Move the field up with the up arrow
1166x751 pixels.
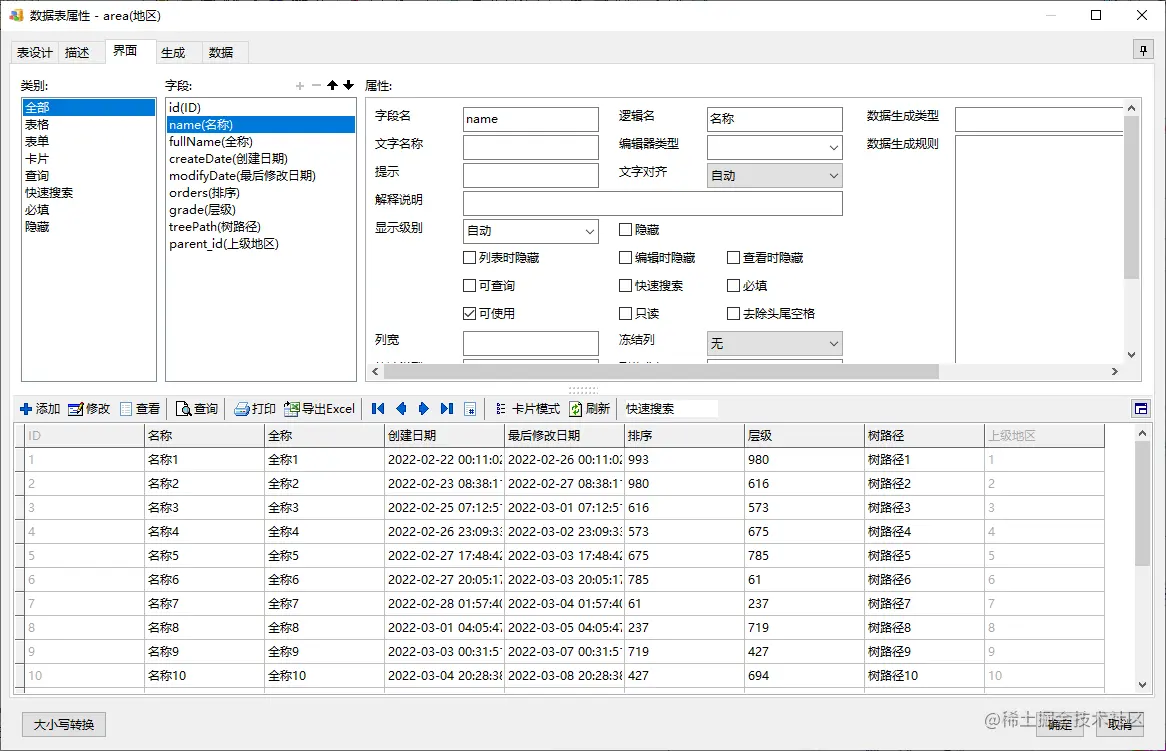(332, 86)
